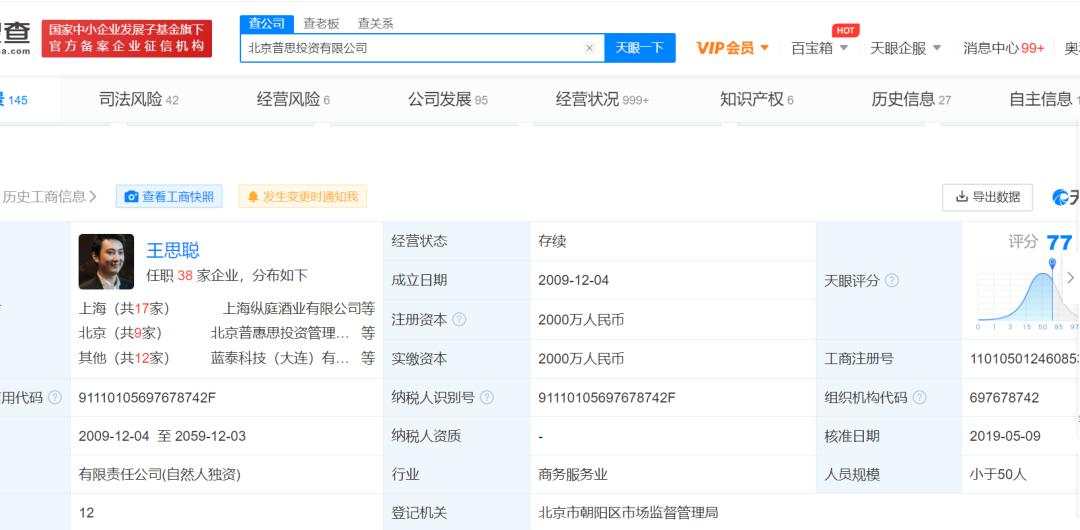
Task: Open 蓝泰科技（大连） company link
Action: (280, 358)
